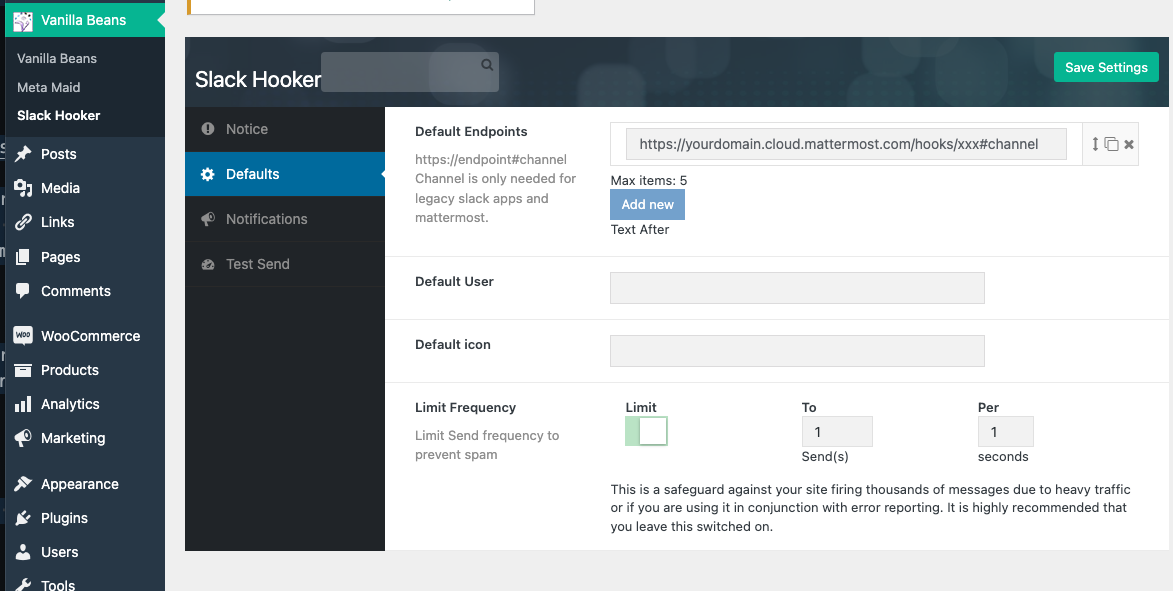Click the Posts pushpin icon
This screenshot has width=1173, height=591.
tap(23, 154)
